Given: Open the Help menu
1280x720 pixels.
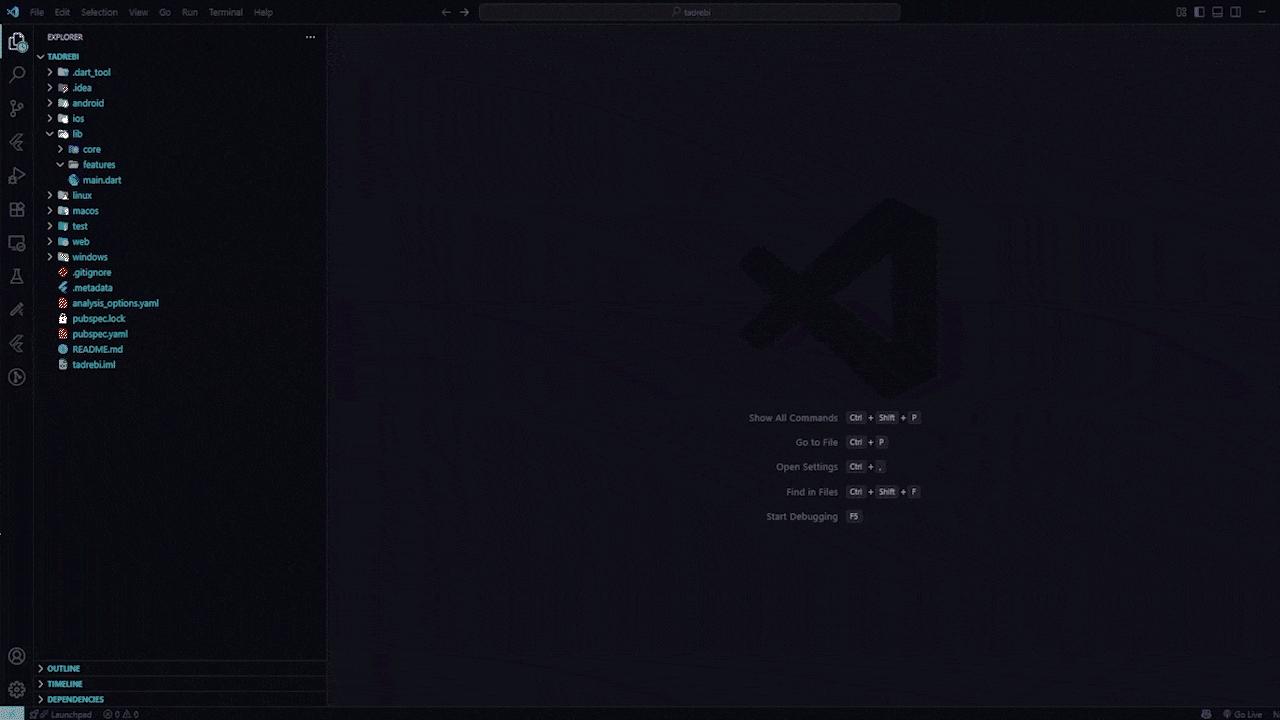Looking at the screenshot, I should click(263, 12).
